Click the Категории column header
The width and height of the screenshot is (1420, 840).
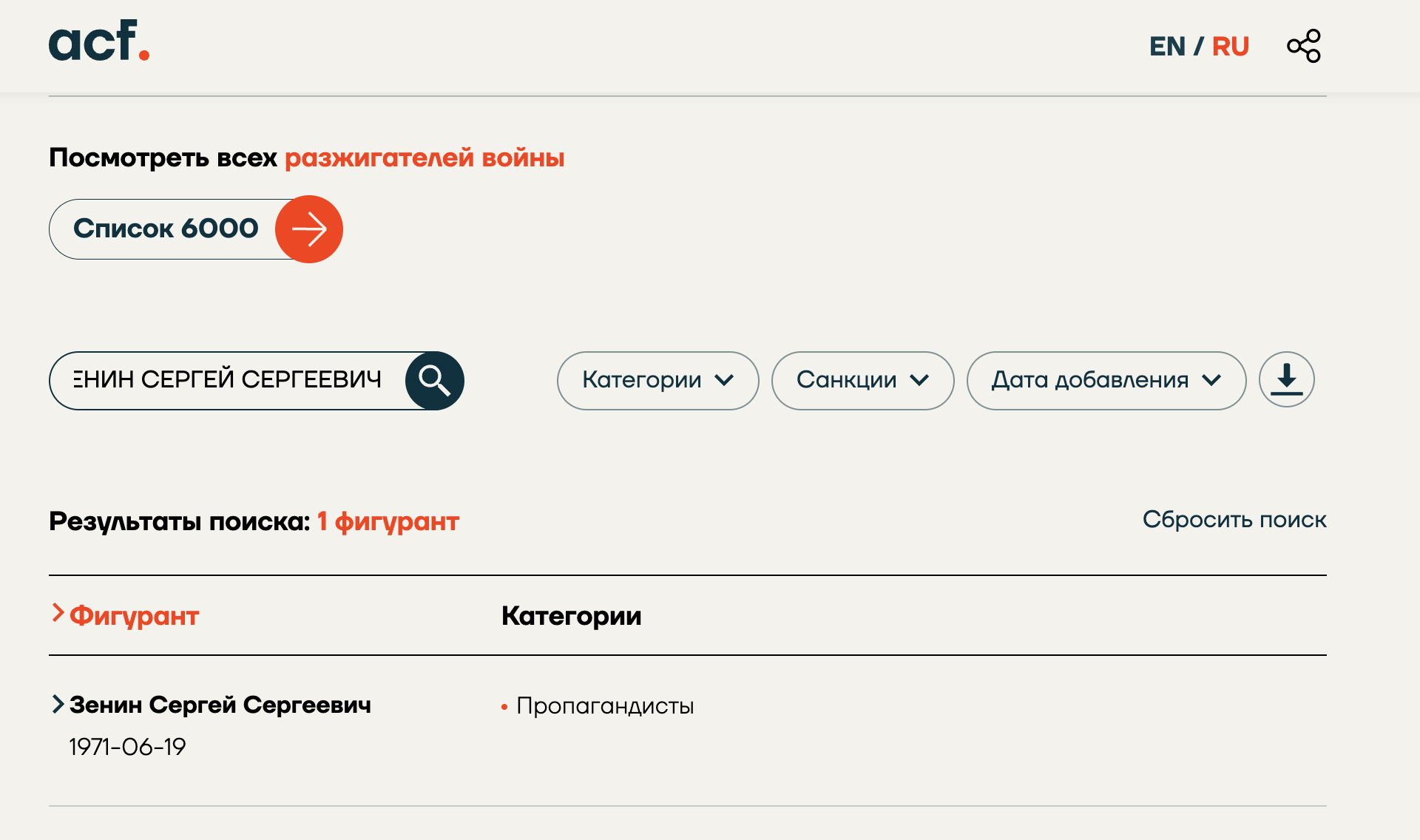tap(571, 616)
